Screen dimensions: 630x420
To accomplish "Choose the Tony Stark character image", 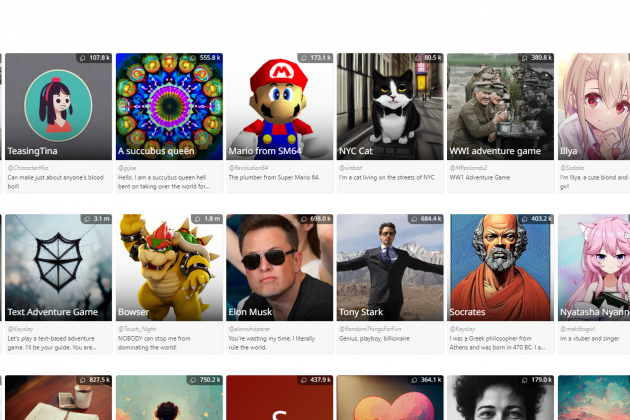I will (x=389, y=265).
